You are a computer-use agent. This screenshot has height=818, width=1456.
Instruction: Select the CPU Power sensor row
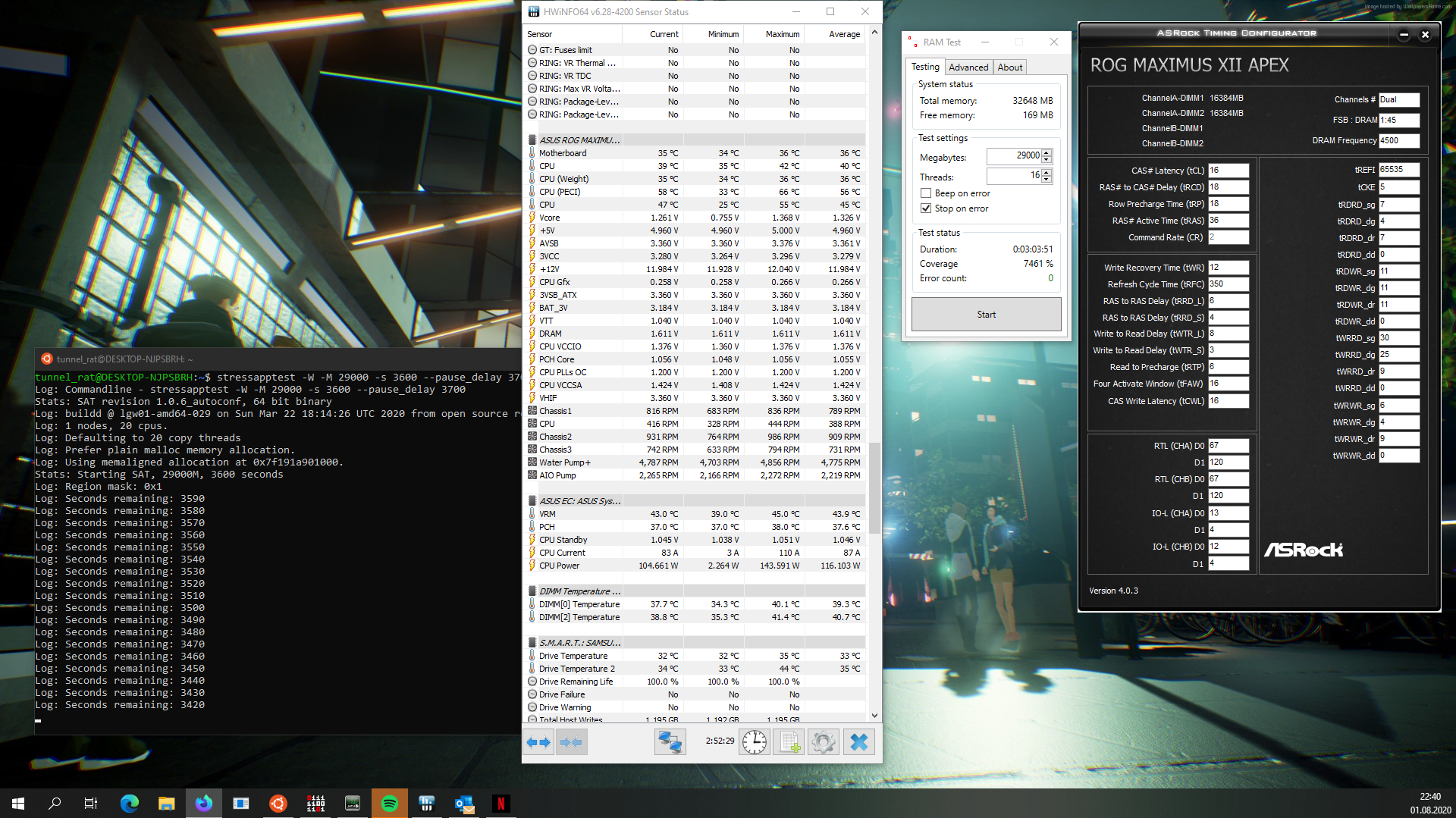[x=695, y=566]
